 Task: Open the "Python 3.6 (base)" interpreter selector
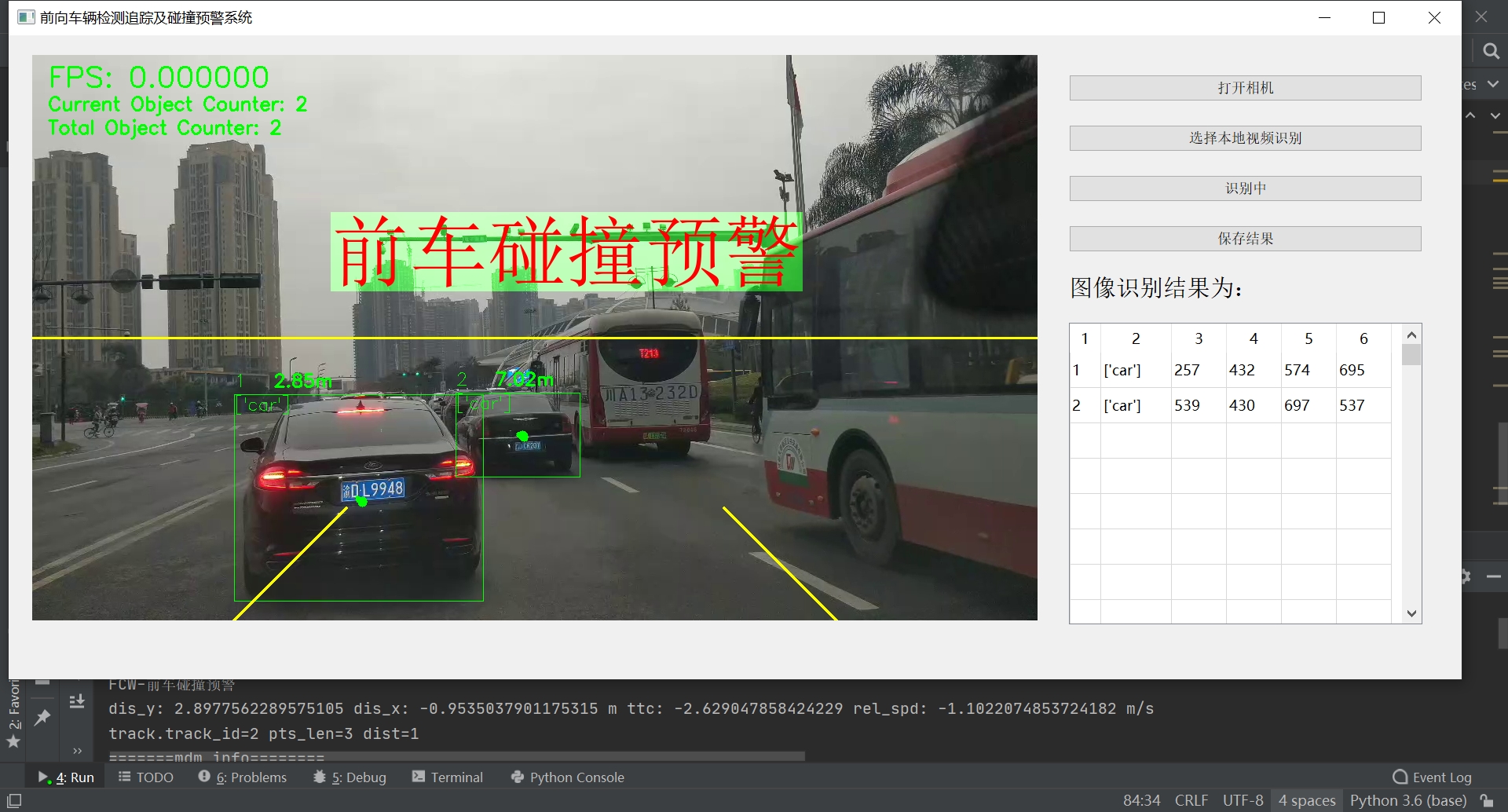click(1408, 799)
